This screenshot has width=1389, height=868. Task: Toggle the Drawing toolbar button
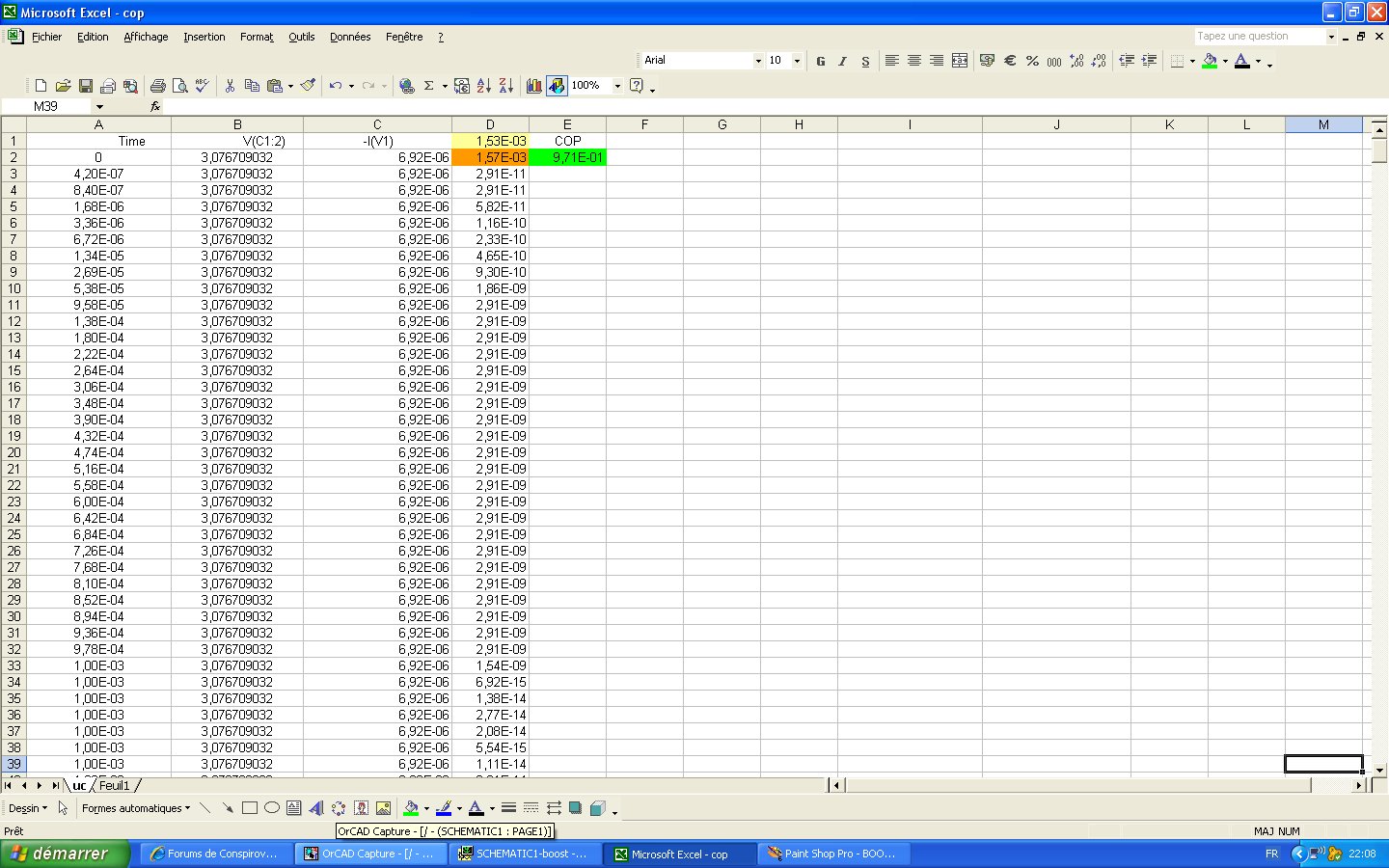pos(557,86)
